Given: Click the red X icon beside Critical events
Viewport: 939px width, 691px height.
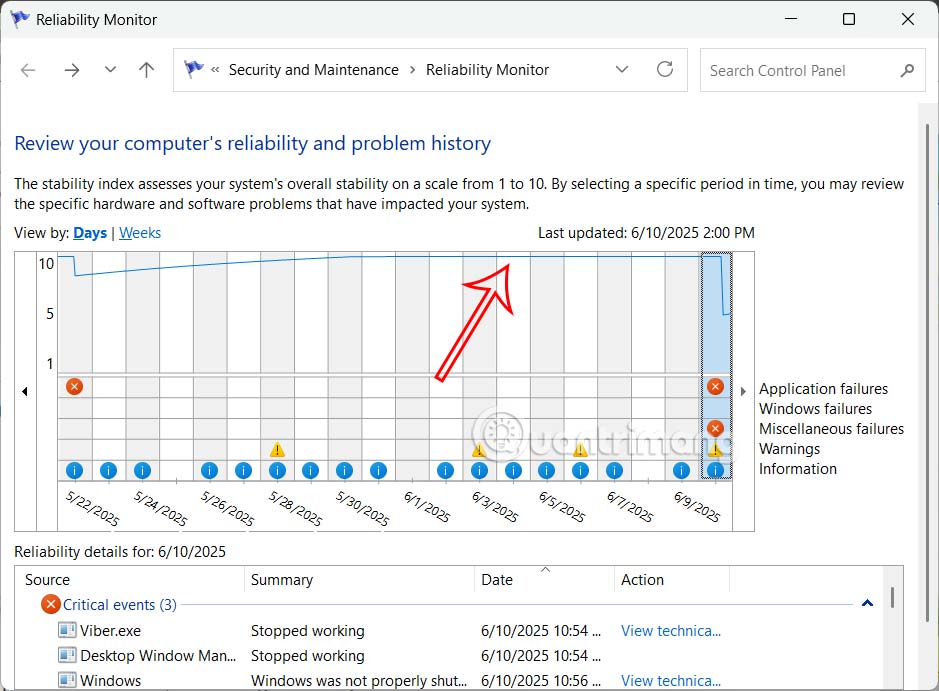Looking at the screenshot, I should tap(50, 604).
